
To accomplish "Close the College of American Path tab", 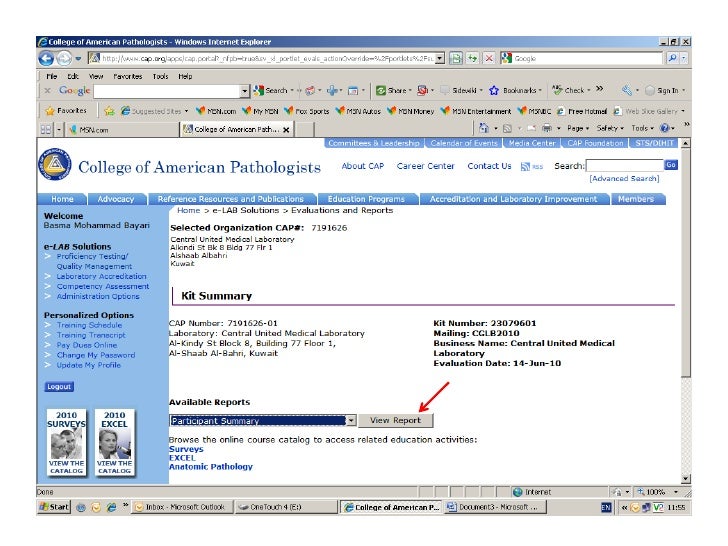I will (286, 130).
